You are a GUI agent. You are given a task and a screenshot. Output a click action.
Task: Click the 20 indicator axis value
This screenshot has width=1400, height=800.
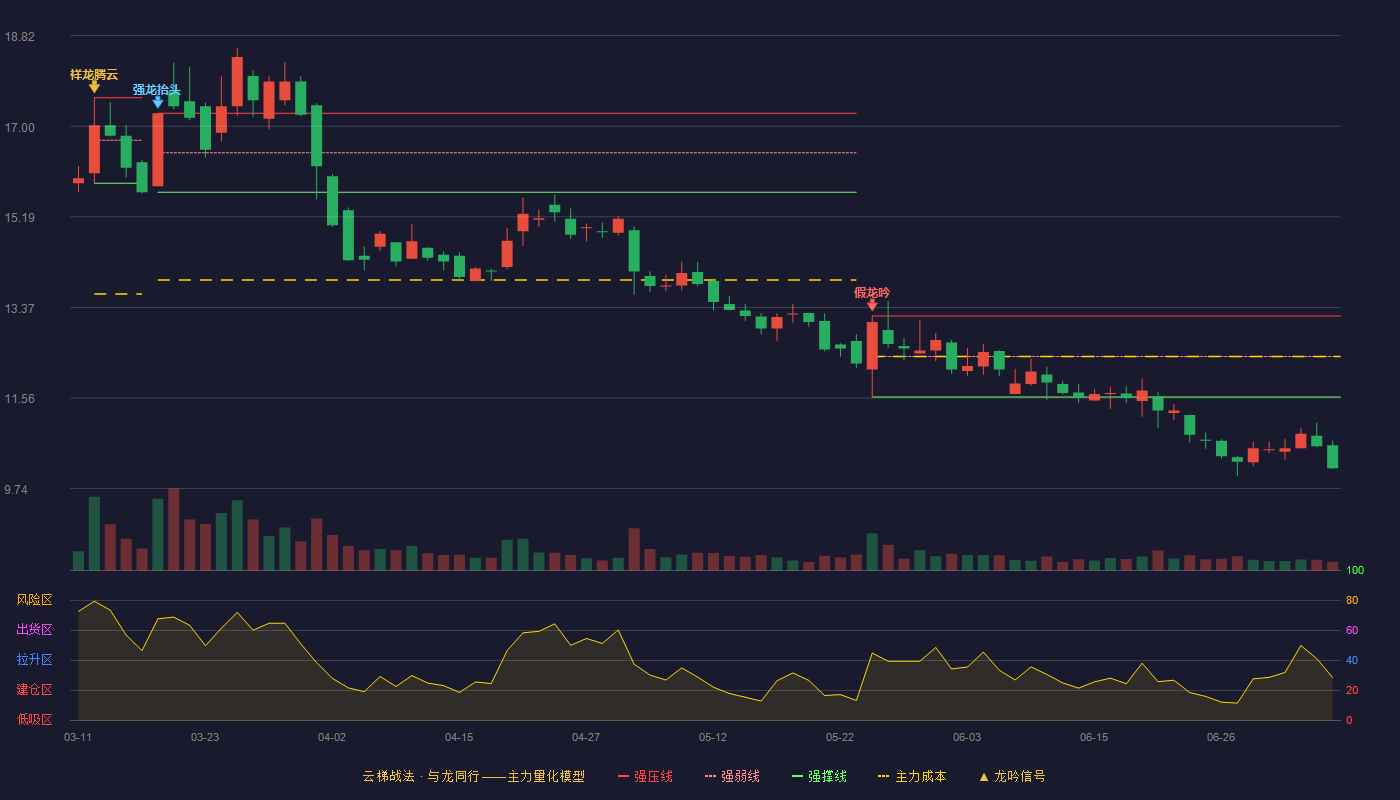point(1352,690)
